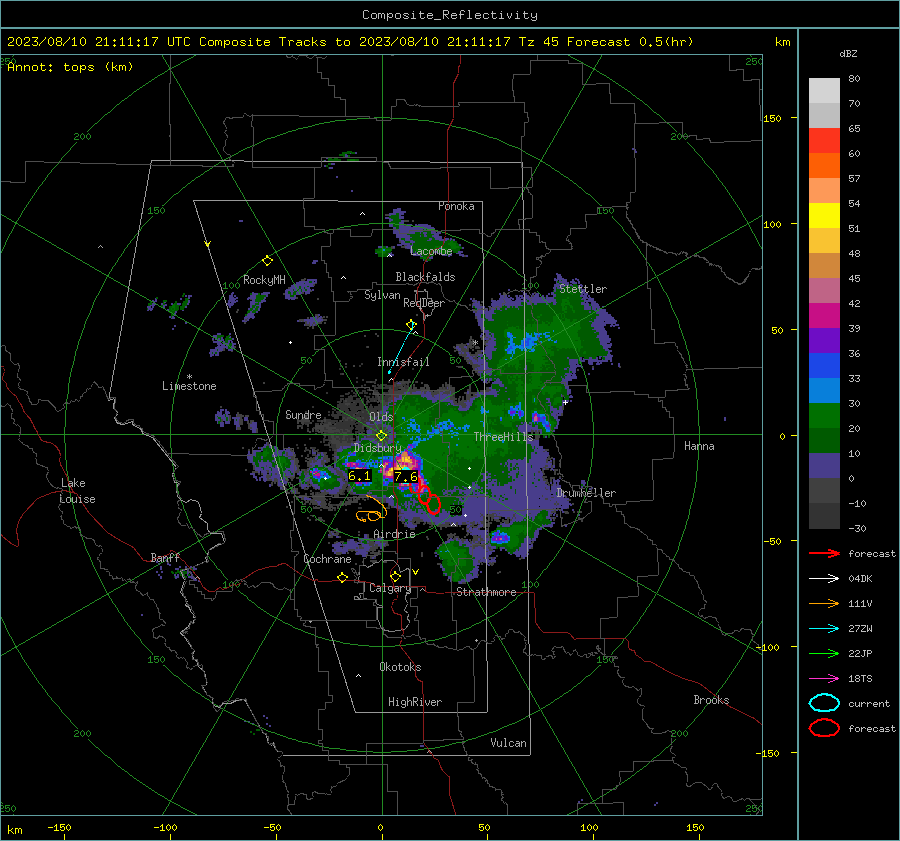This screenshot has width=900, height=841.
Task: Click the Lacombe town label
Action: click(431, 251)
